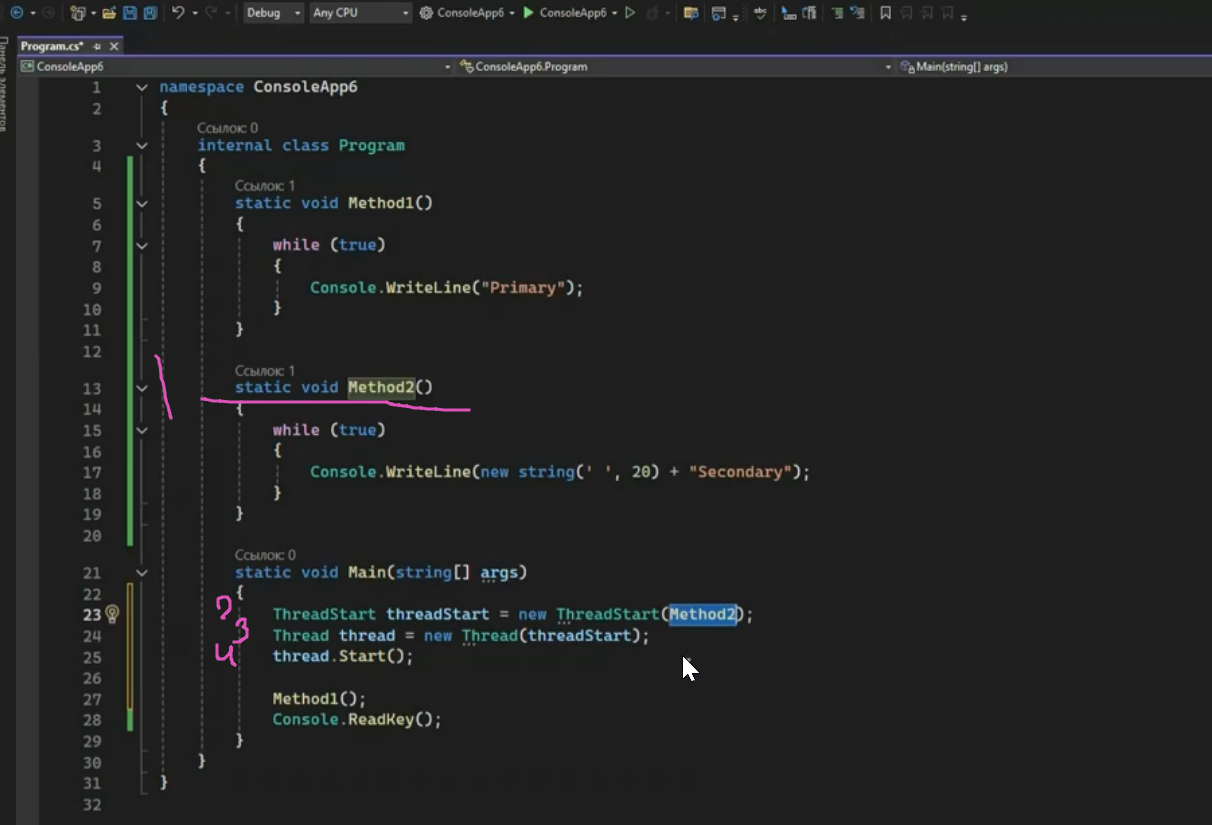
Task: Collapse the Main method on line 21
Action: click(x=142, y=573)
